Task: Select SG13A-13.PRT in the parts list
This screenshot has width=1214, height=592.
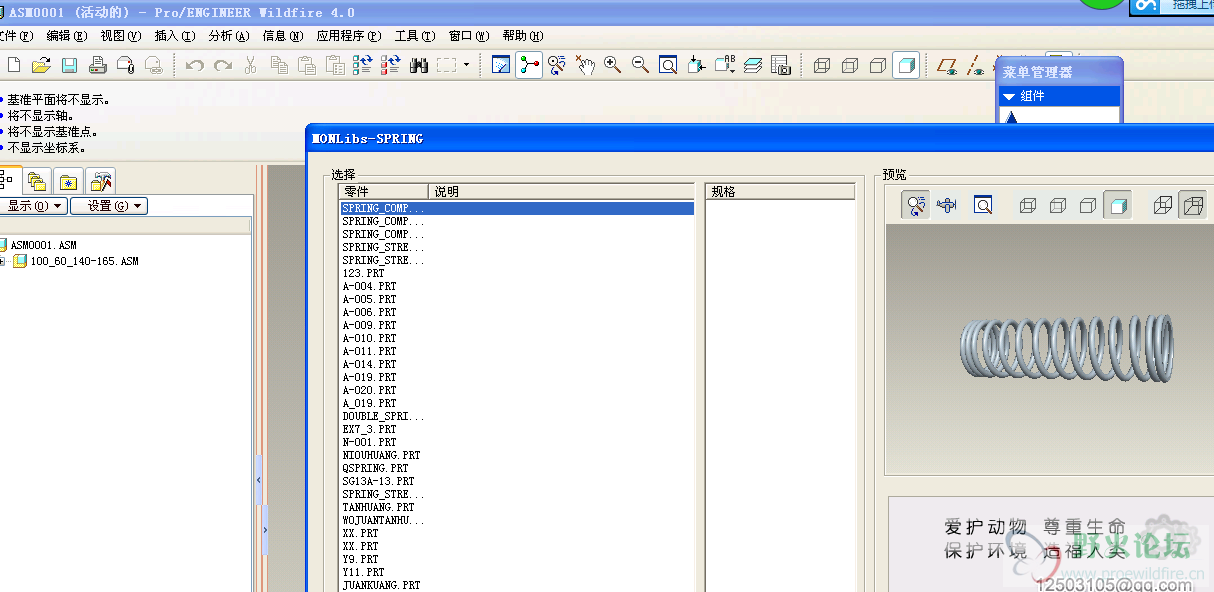Action: point(378,481)
